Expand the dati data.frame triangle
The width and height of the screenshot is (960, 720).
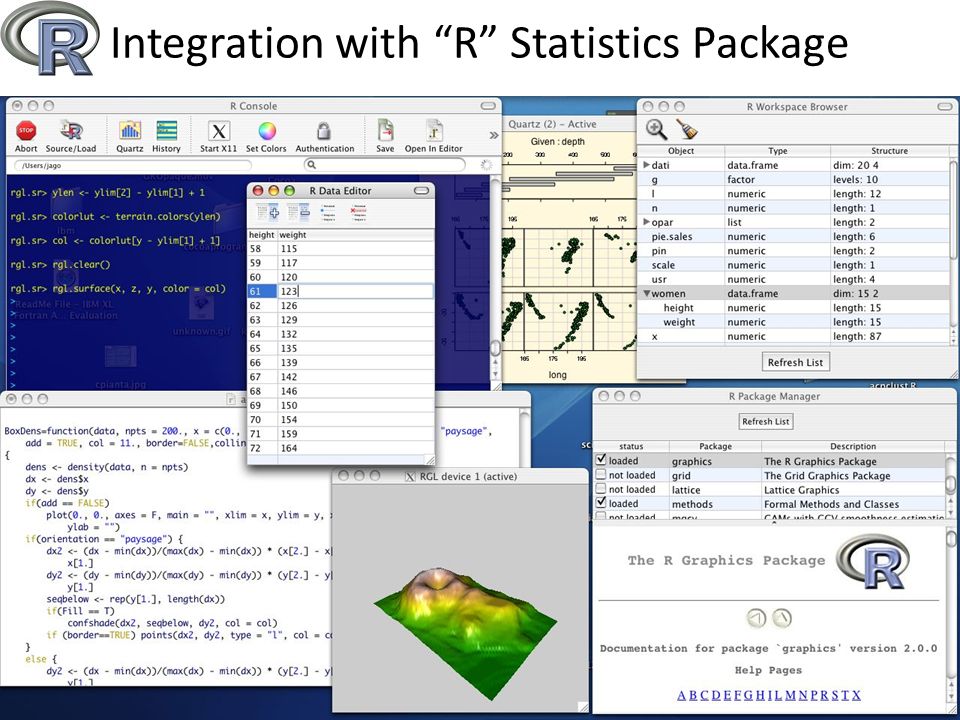(x=647, y=165)
